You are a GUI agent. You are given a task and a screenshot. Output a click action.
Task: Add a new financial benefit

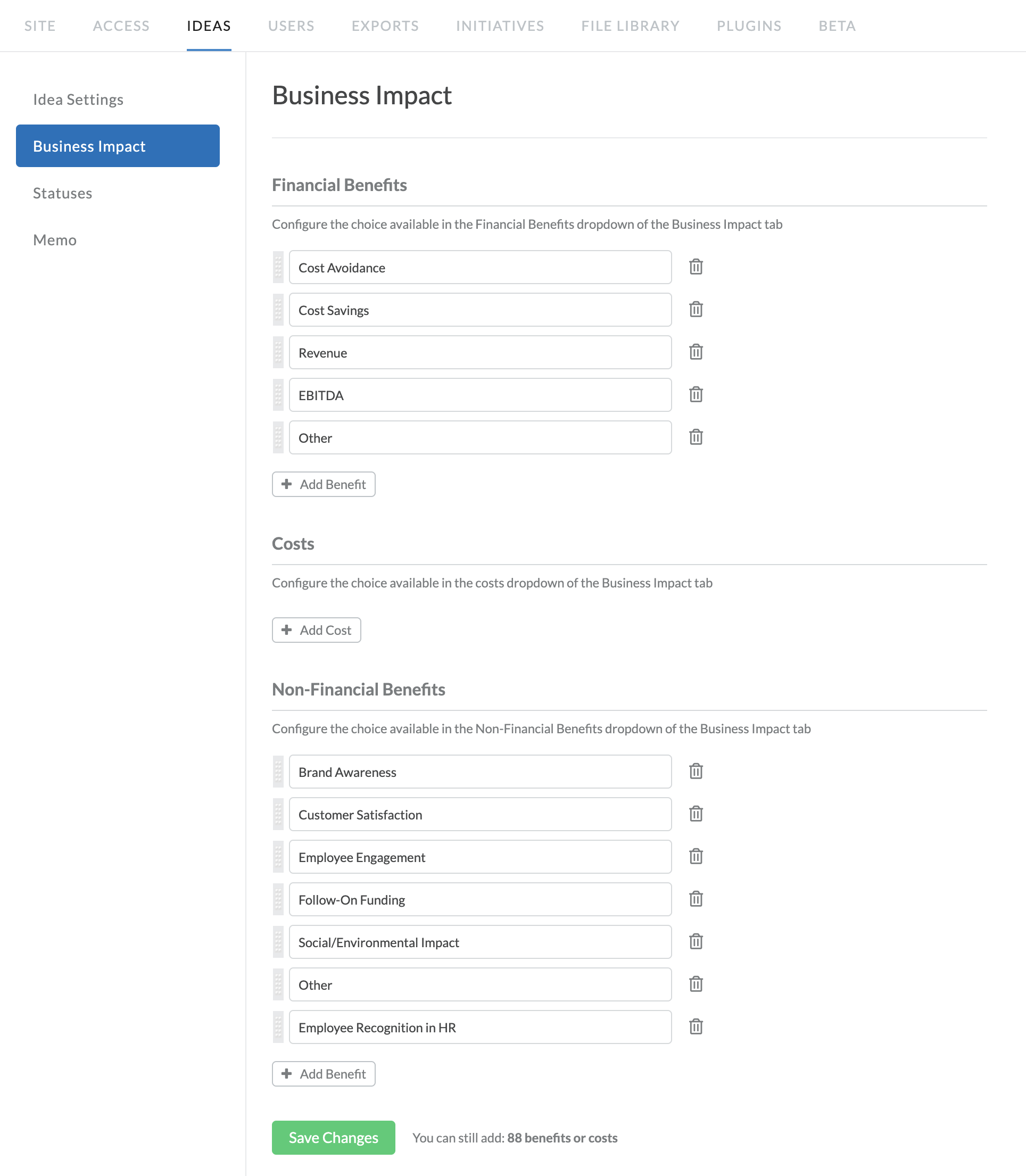[324, 484]
